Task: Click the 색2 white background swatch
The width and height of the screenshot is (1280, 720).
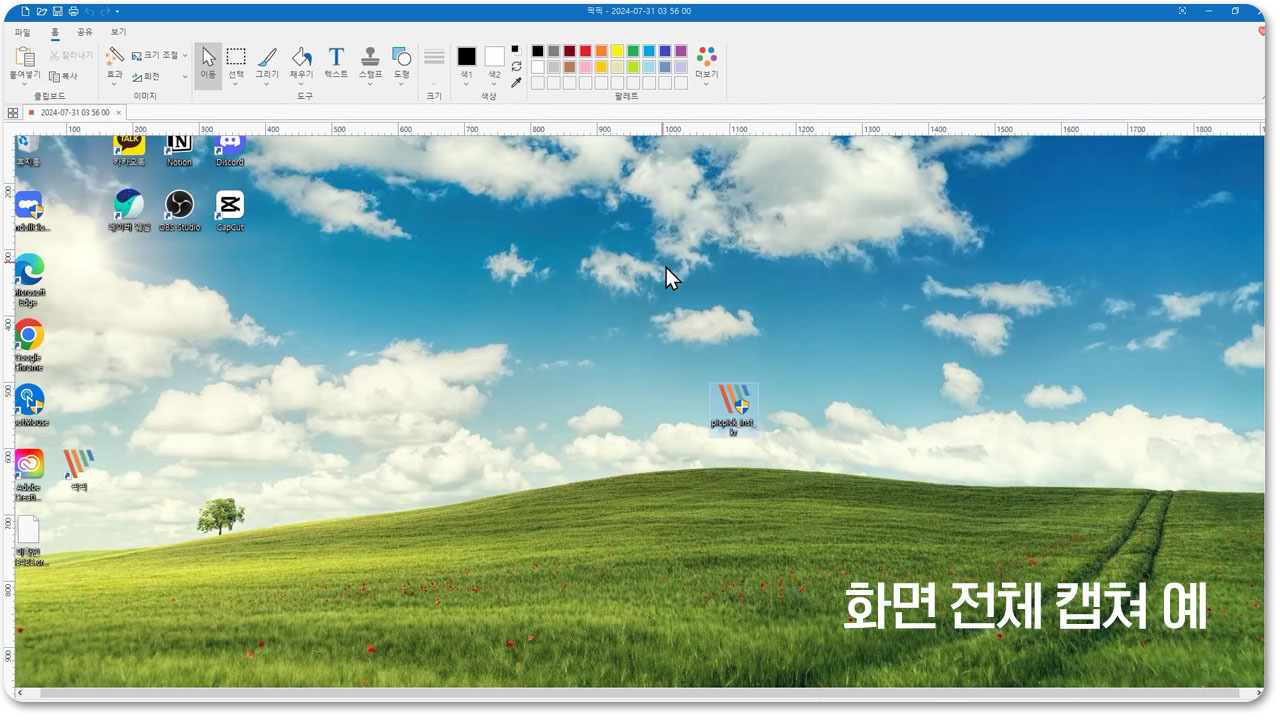Action: click(494, 56)
